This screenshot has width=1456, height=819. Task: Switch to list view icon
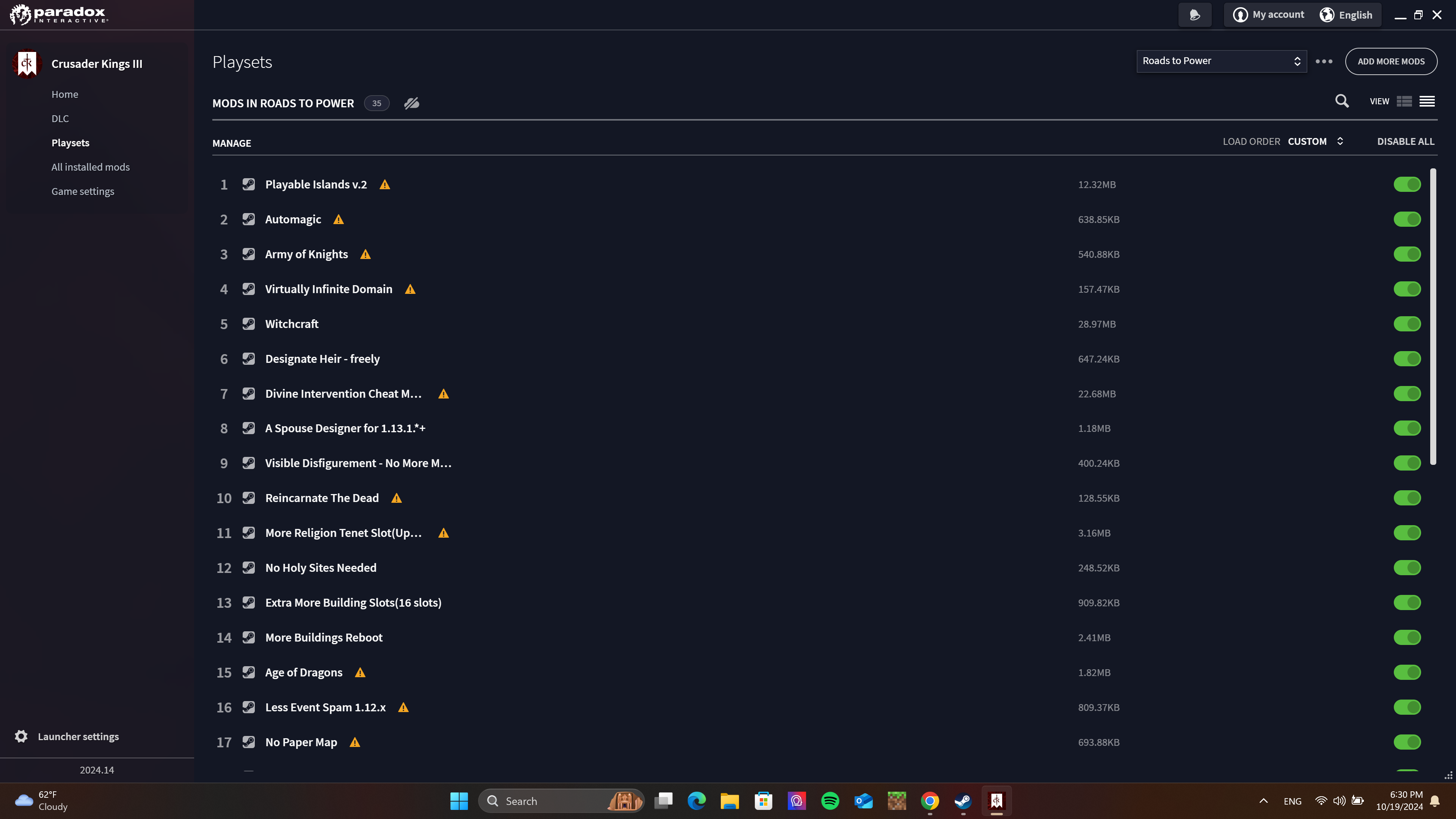1427,102
